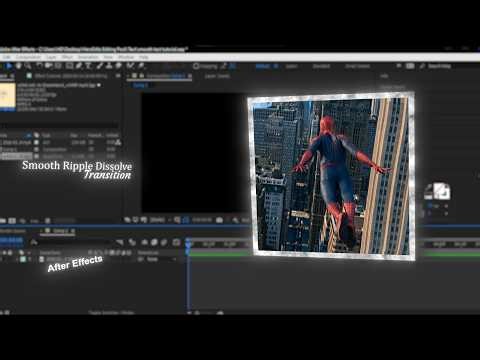Open the Animation menu
This screenshot has width=480, height=360.
88,57
